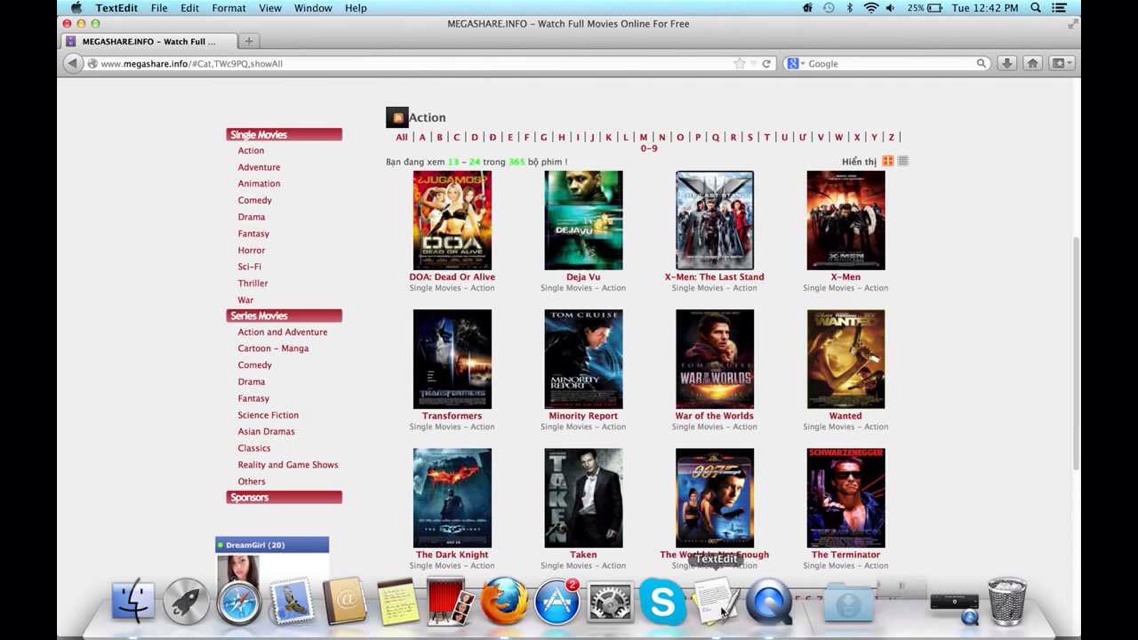Click the search magnifier in the Google field
The image size is (1138, 640).
[981, 63]
